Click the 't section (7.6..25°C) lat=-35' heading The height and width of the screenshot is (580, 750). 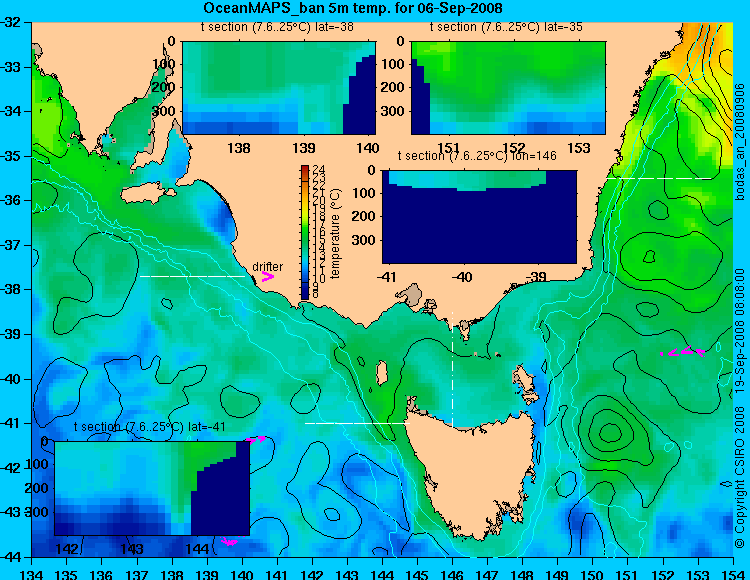click(x=506, y=27)
